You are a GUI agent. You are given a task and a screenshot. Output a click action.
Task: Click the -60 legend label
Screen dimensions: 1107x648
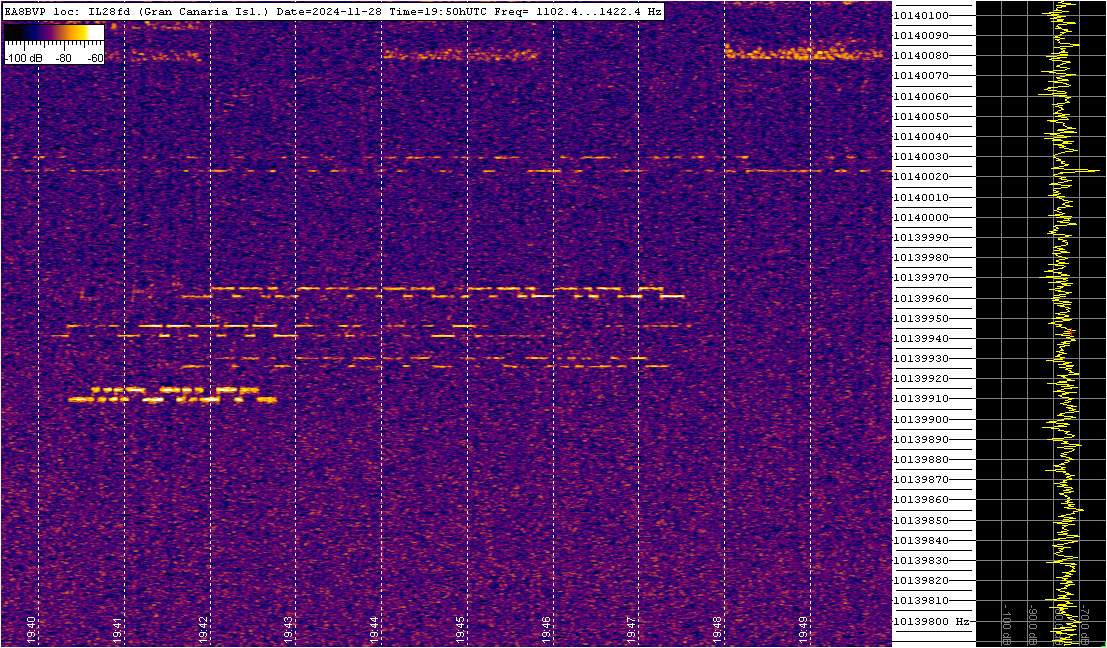[x=95, y=58]
